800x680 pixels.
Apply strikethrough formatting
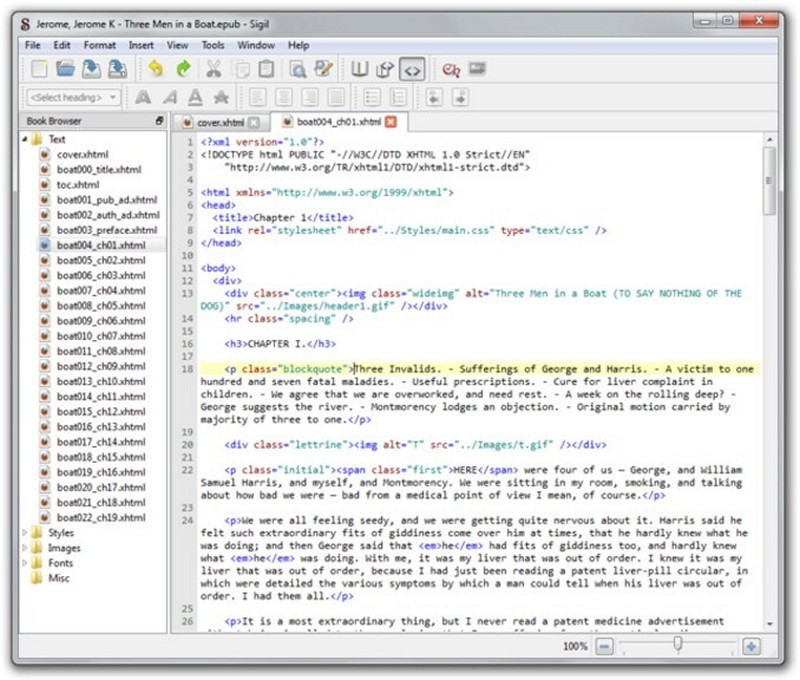point(221,97)
